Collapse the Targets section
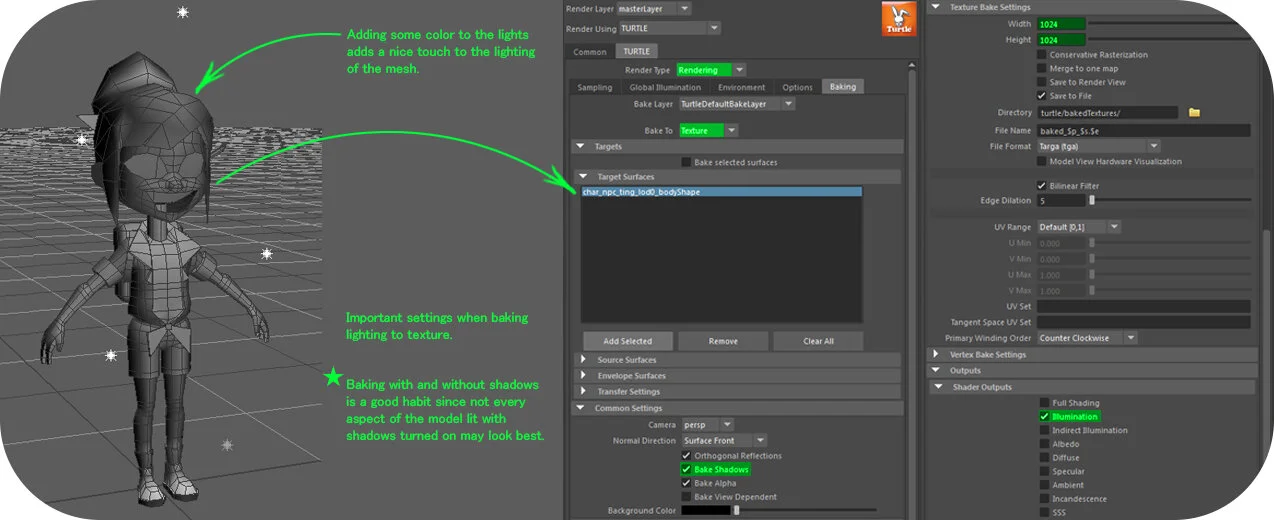 (x=581, y=146)
